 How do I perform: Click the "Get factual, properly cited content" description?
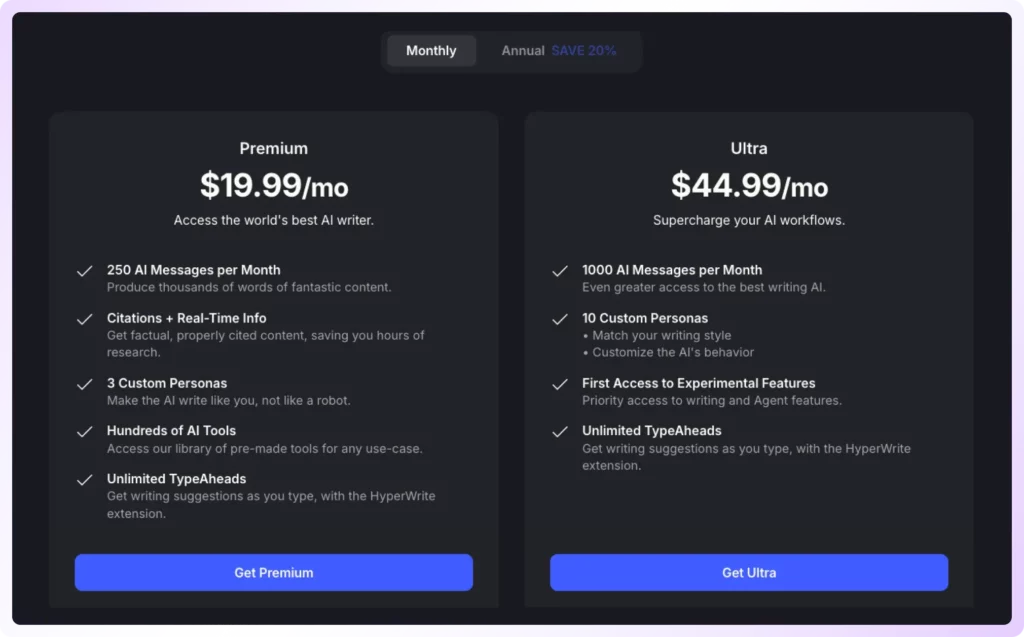click(265, 344)
